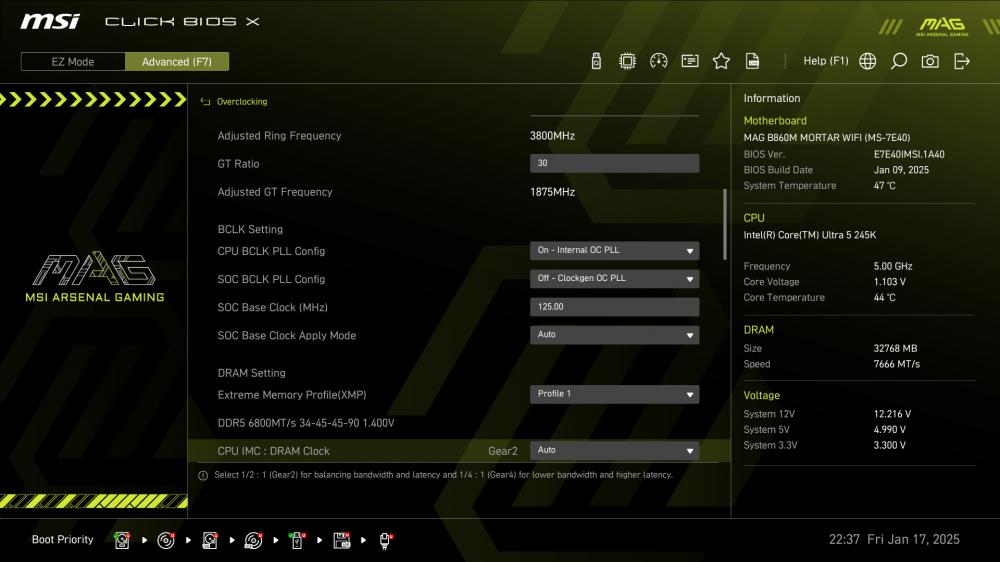The image size is (1000, 562).
Task: Select the CPU IMC : DRAM Clock row label
Action: [274, 451]
